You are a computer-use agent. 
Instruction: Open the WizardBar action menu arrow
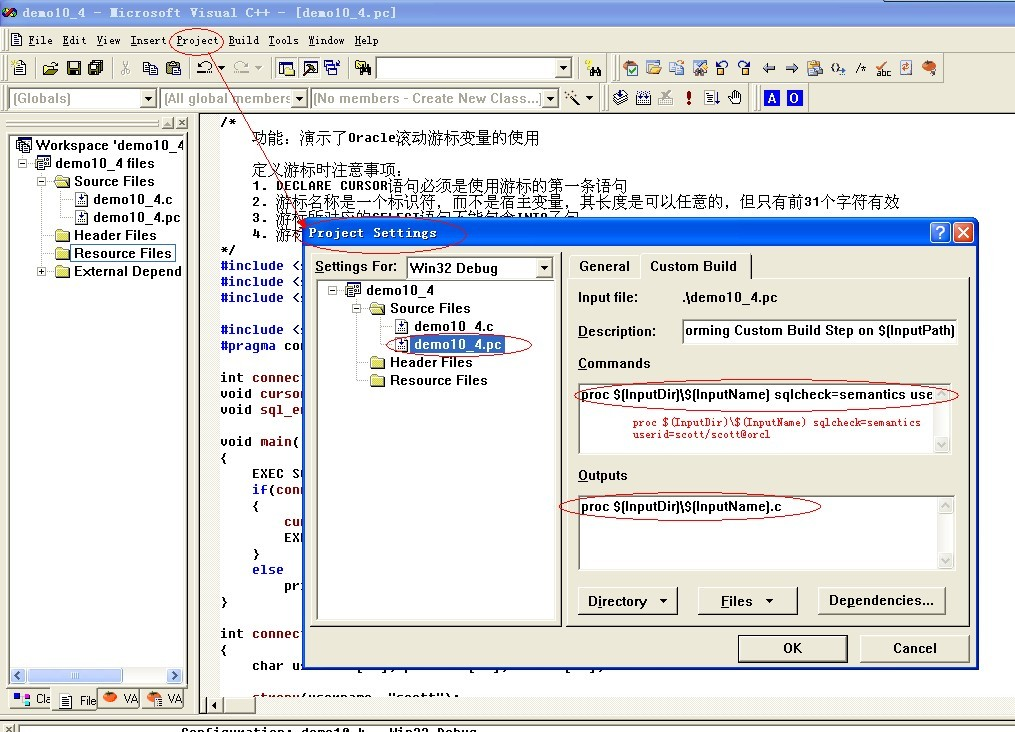[x=590, y=98]
